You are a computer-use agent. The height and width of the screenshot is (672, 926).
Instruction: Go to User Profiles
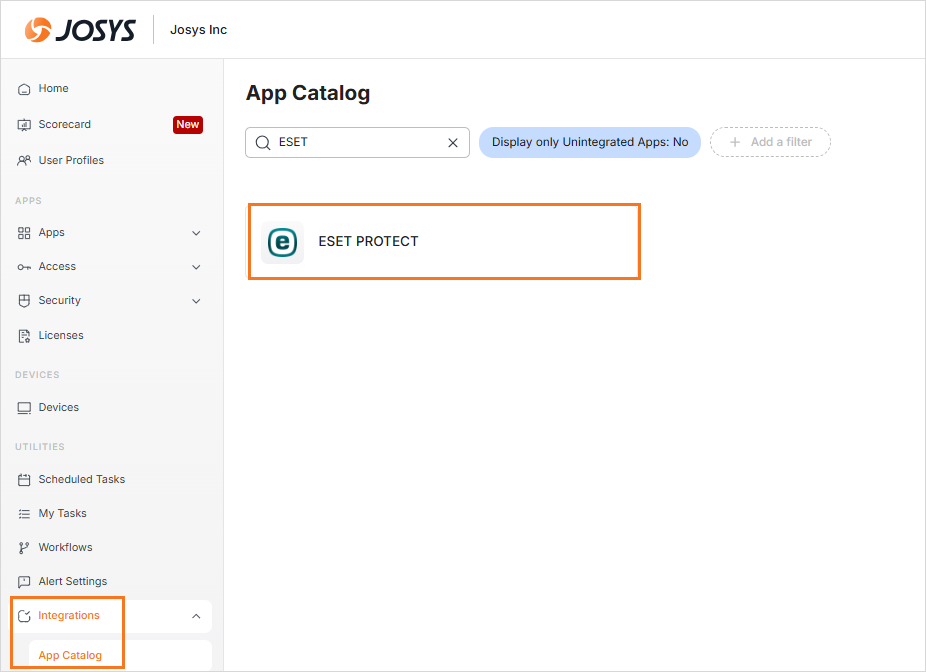click(x=71, y=161)
